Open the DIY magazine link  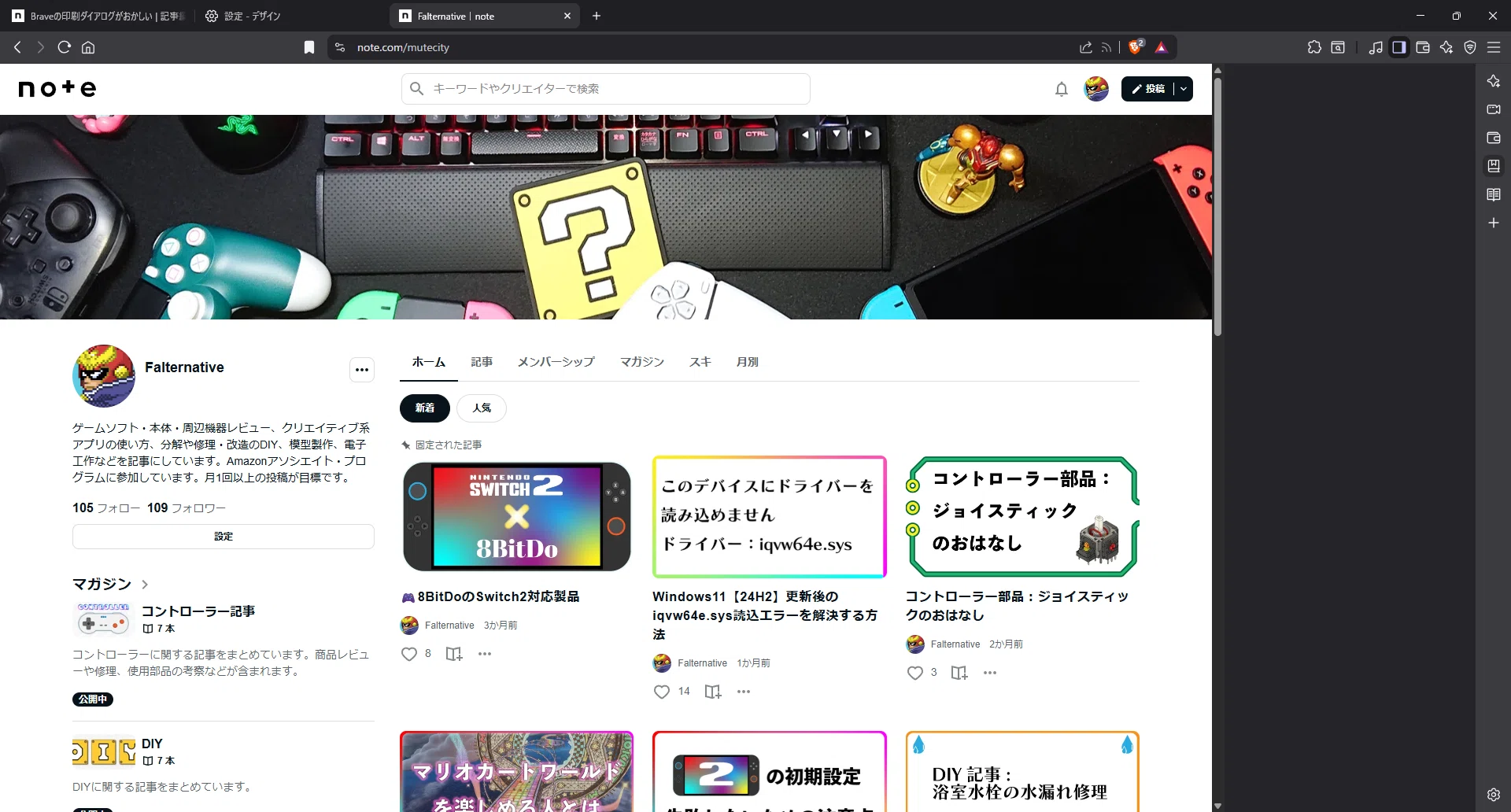152,744
